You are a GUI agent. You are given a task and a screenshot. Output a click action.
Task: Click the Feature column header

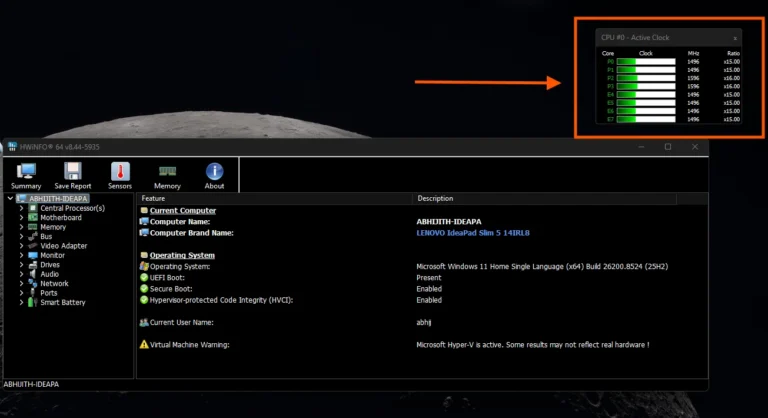(x=274, y=198)
